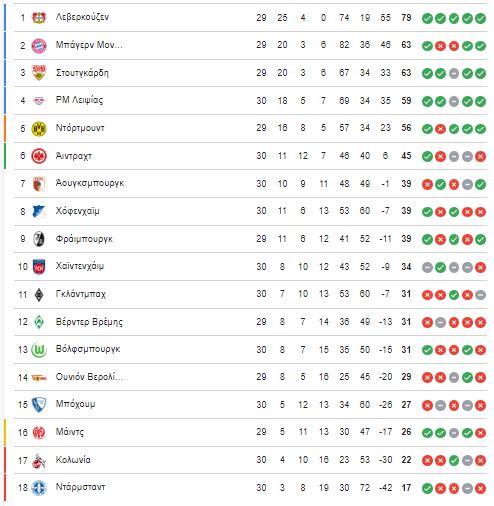The height and width of the screenshot is (506, 494).
Task: Select the Stuttgart club crest
Action: (x=39, y=73)
